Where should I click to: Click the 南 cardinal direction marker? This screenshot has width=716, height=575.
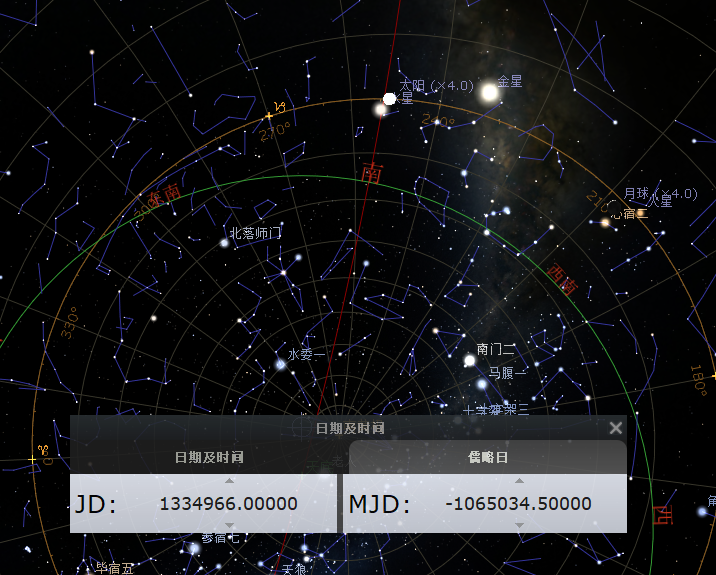pos(371,173)
